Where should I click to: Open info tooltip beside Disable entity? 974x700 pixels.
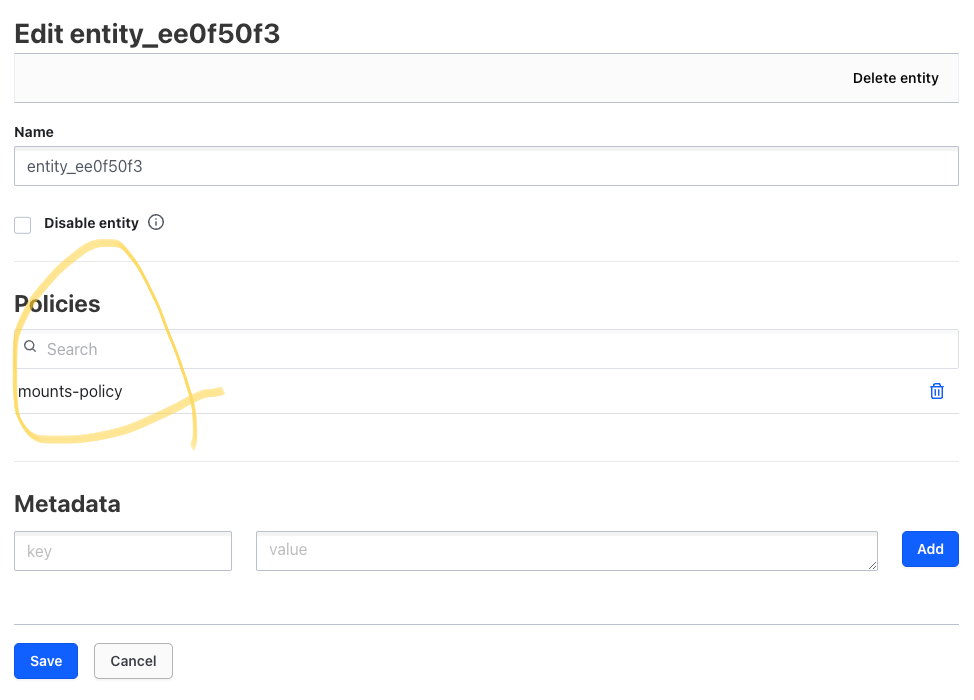(x=156, y=222)
